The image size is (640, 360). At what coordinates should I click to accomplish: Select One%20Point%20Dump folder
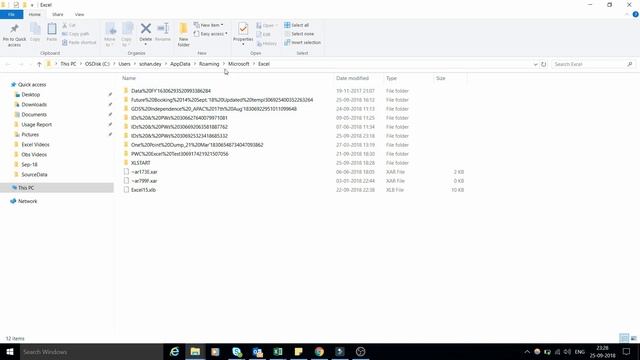pyautogui.click(x=197, y=145)
